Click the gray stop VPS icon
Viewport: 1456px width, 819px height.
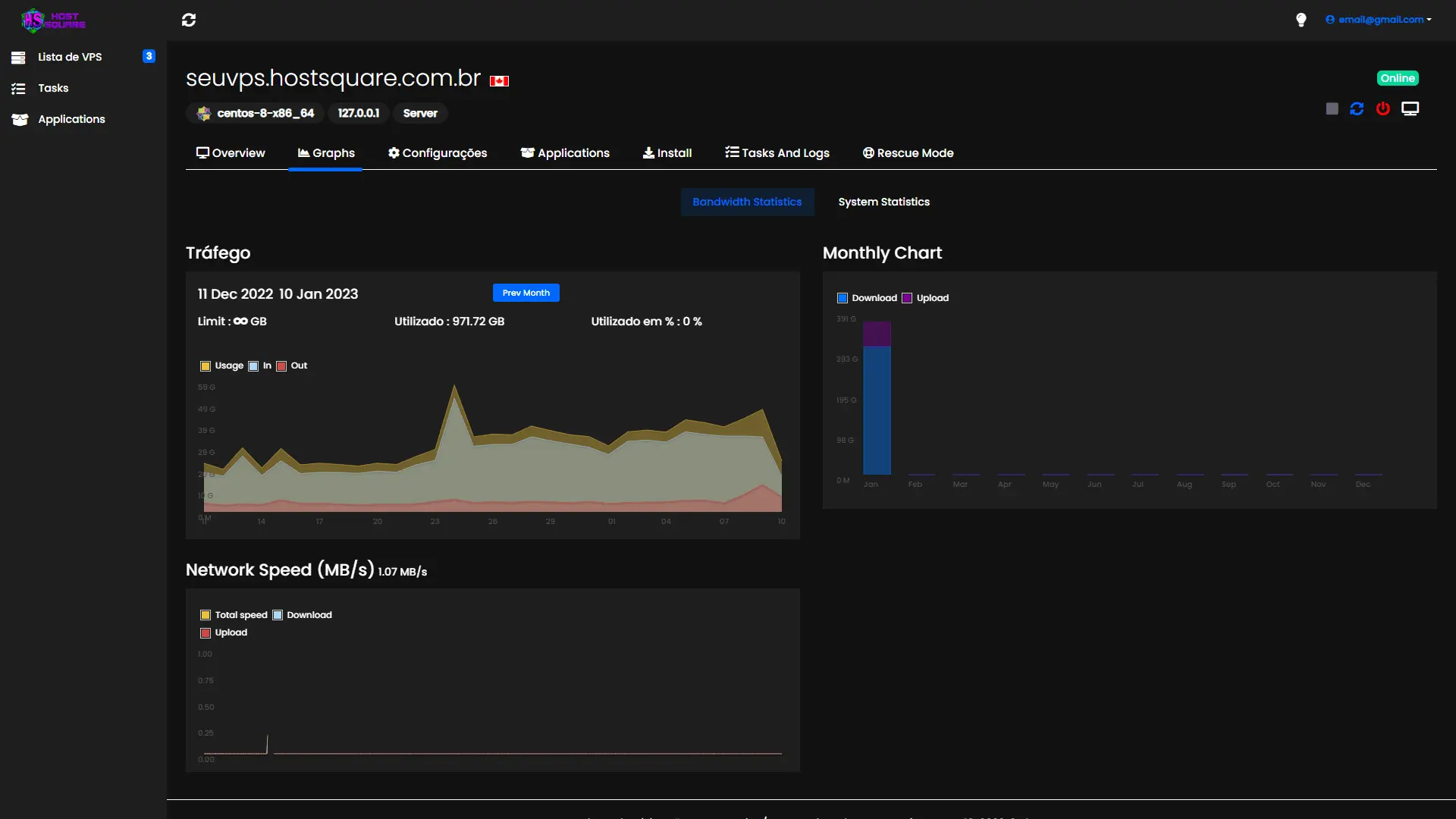pos(1332,109)
